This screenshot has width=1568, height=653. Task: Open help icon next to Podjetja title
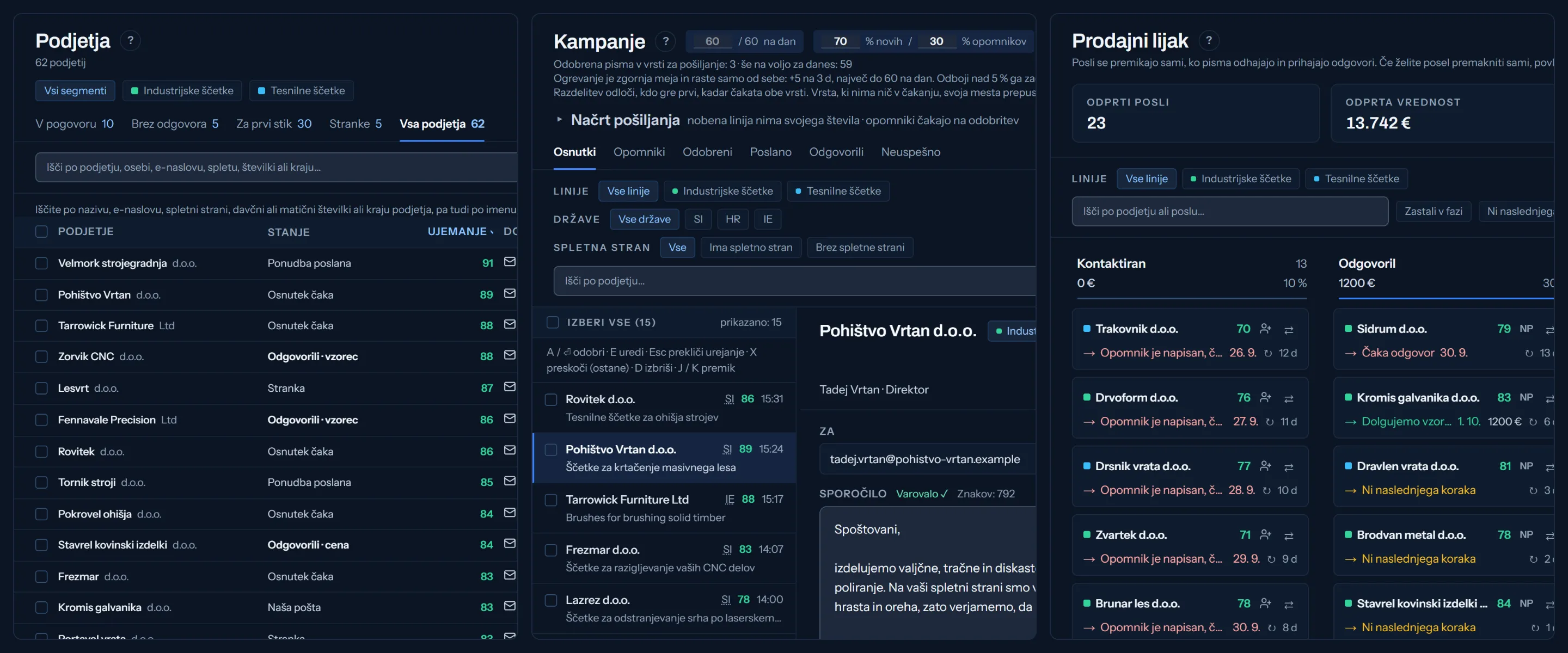click(x=130, y=41)
